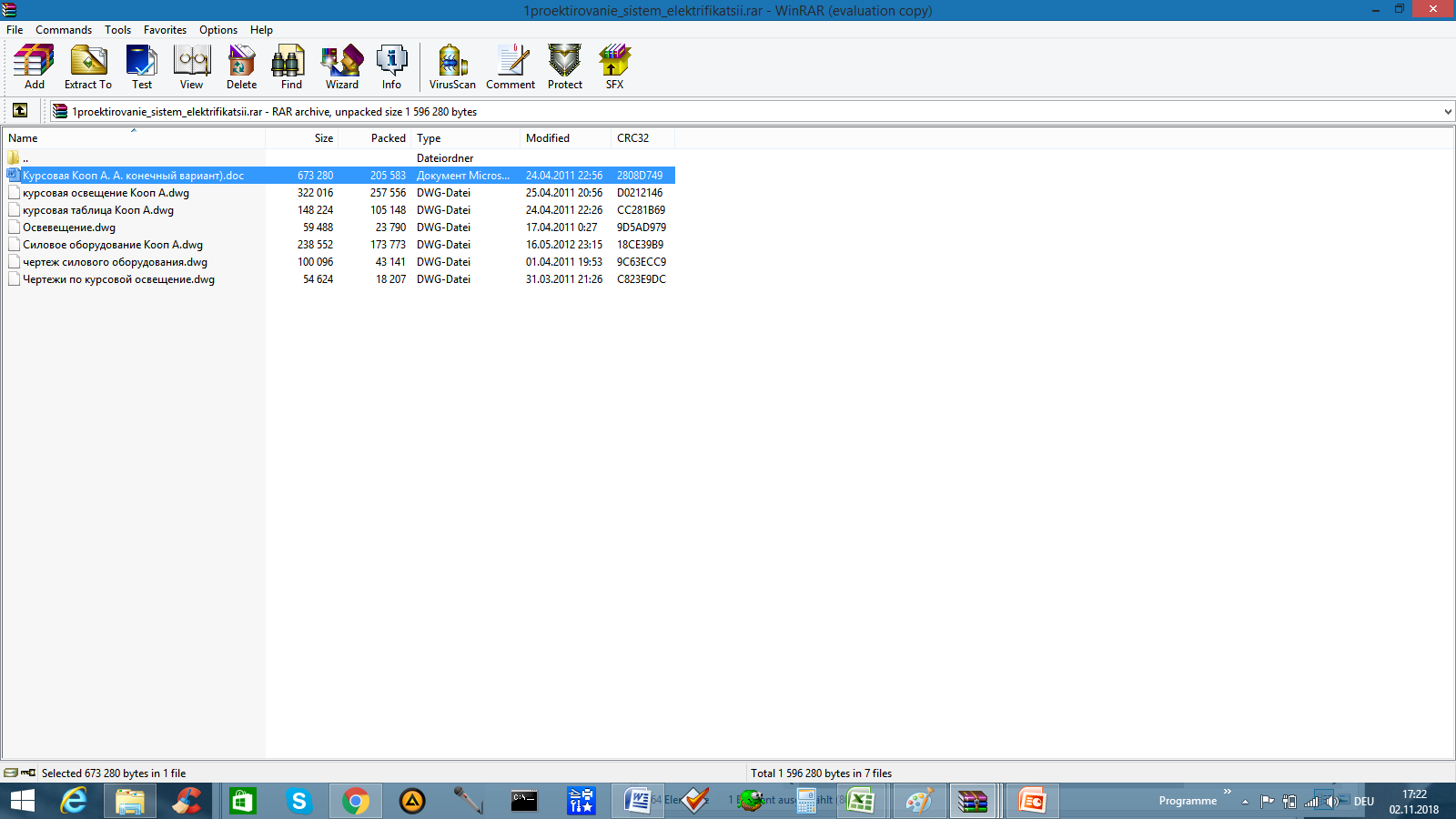
Task: Open Google Chrome from taskbar
Action: click(356, 801)
